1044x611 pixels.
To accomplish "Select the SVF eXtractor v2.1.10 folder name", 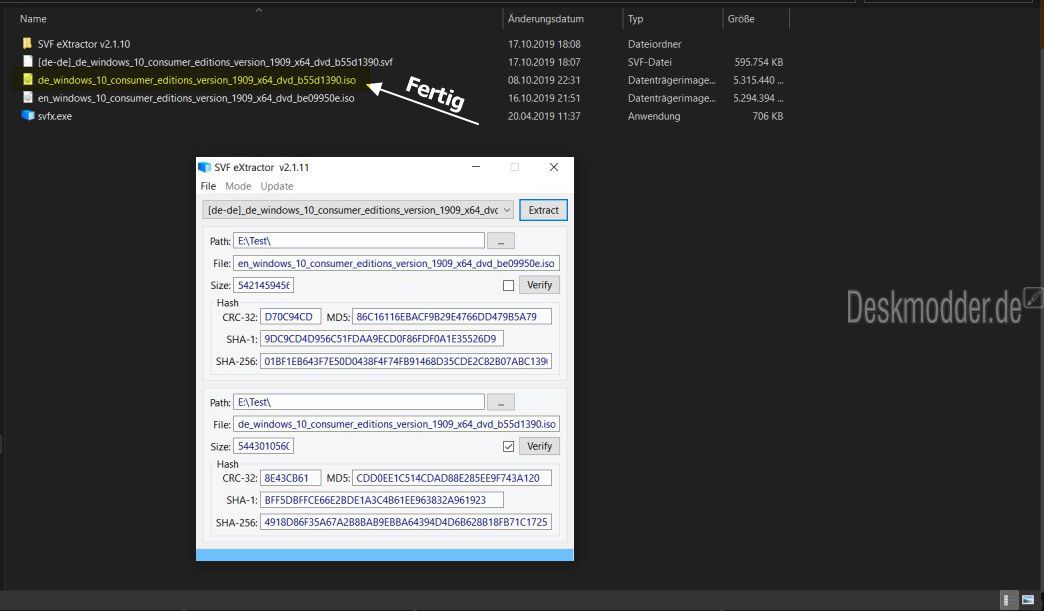I will pos(84,44).
